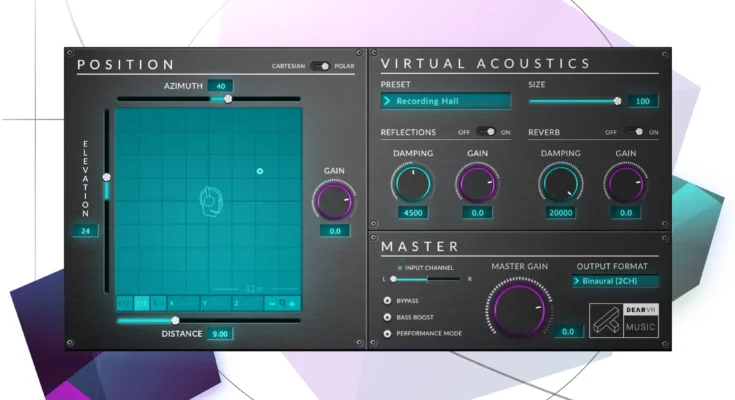Zoom in the position grid with plus icon
Viewport: 735px width, 400px height.
[x=292, y=303]
